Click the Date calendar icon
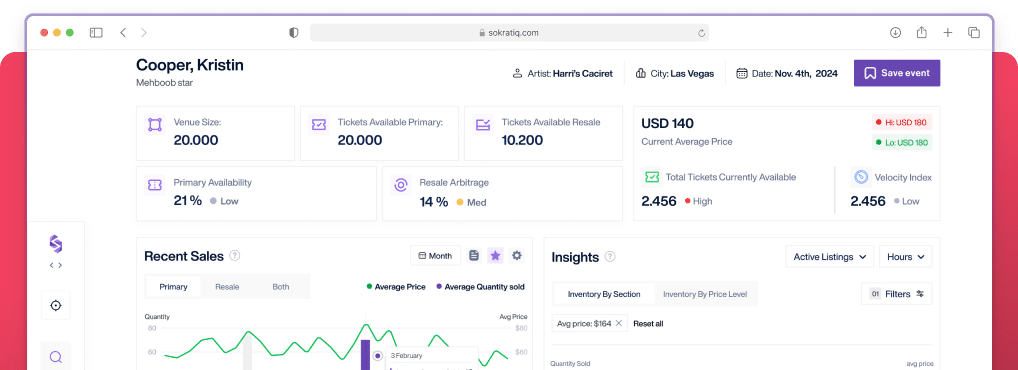 (x=741, y=73)
